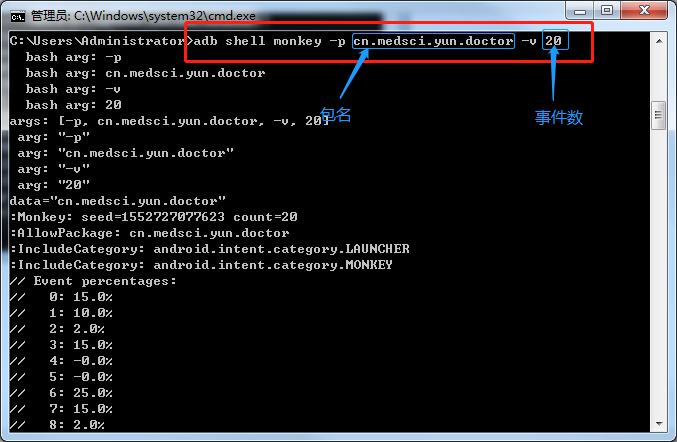677x442 pixels.
Task: Click '// Event percentages:' line
Action: (93, 281)
